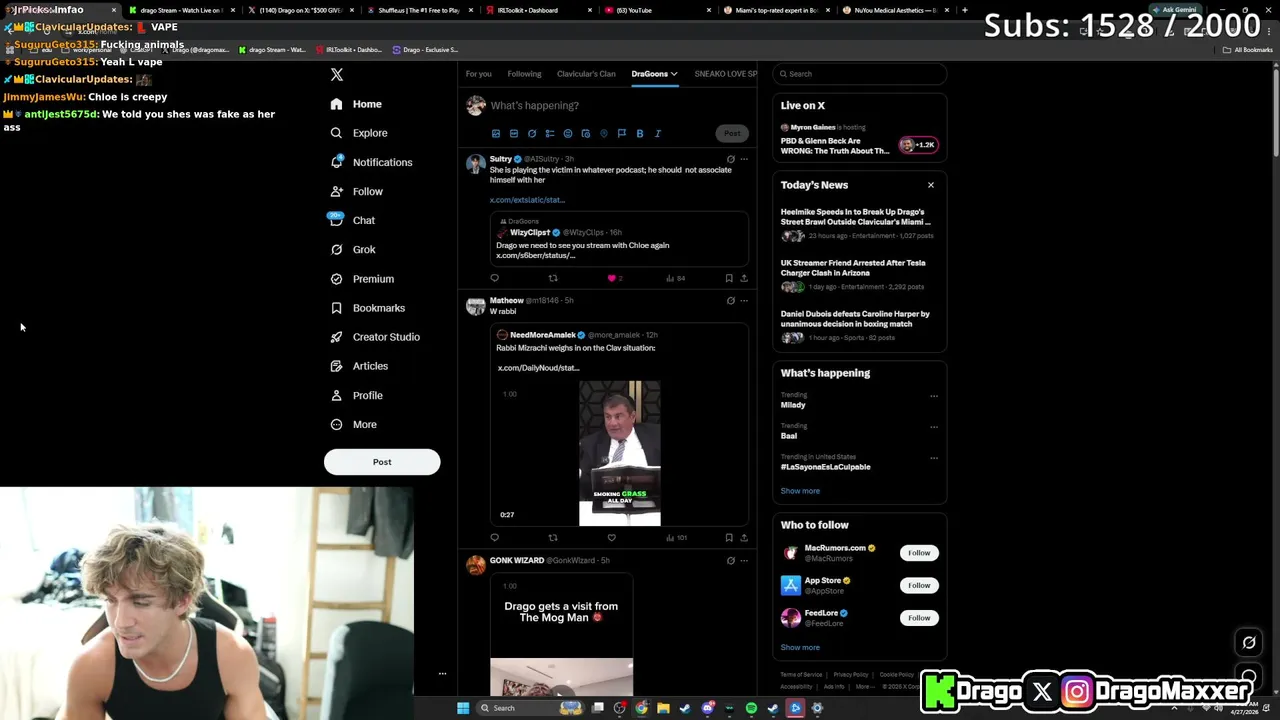The height and width of the screenshot is (720, 1280).
Task: Switch to the For you tab
Action: pos(478,74)
